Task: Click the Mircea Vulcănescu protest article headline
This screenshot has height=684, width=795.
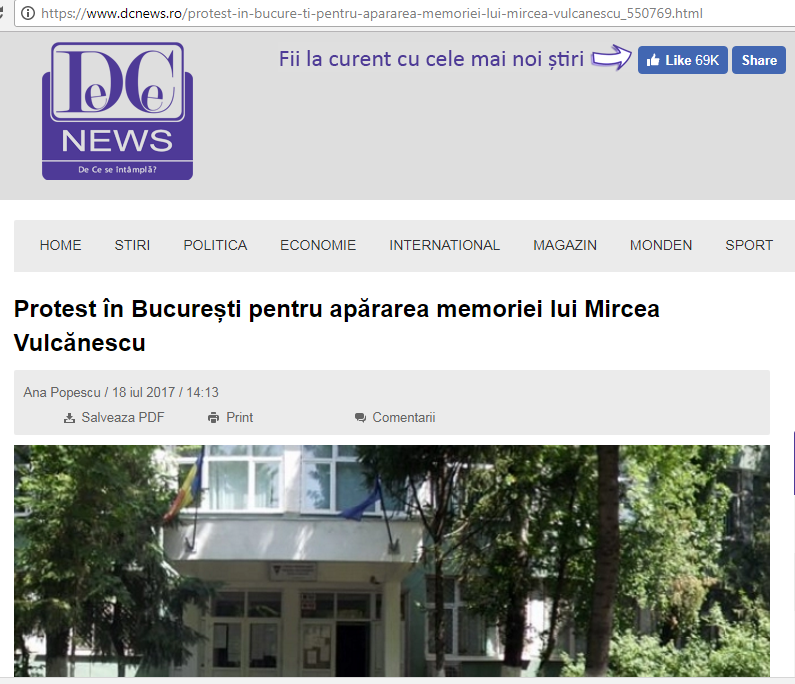Action: click(x=337, y=325)
